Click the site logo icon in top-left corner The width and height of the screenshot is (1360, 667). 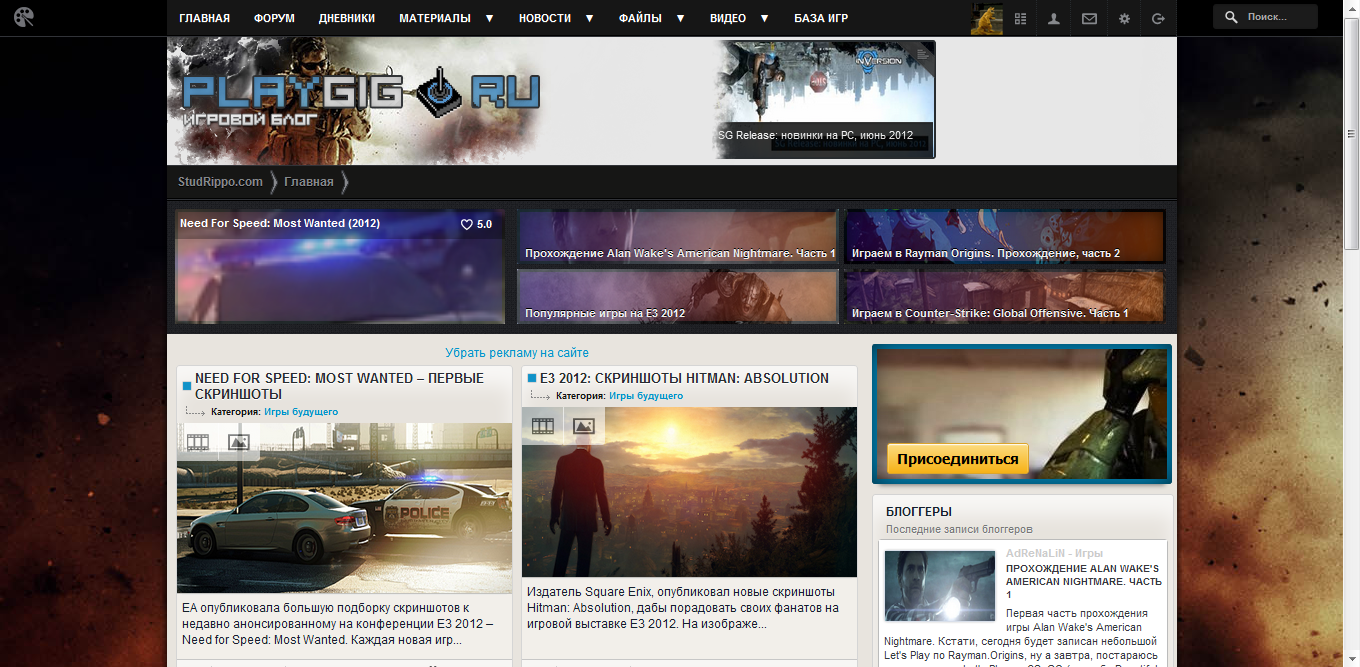(24, 17)
